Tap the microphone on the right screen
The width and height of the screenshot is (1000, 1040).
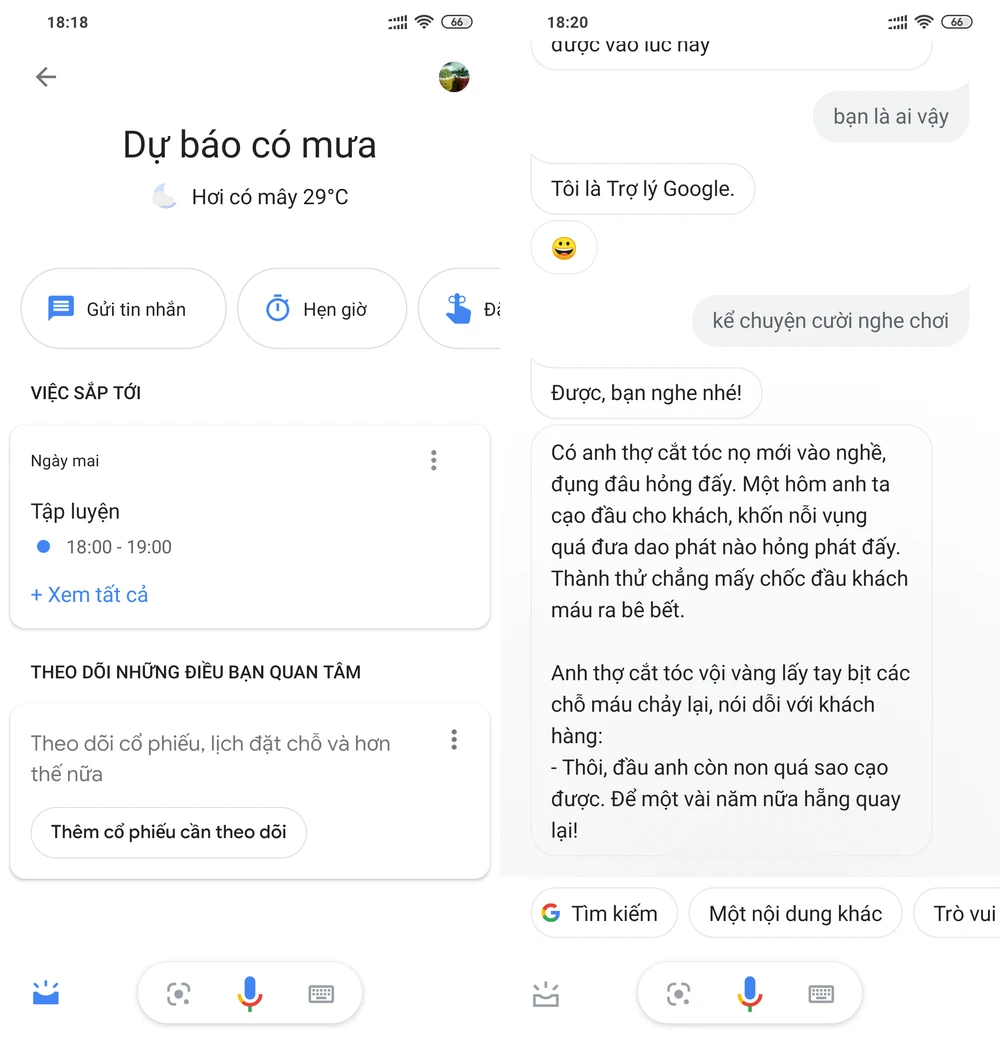pos(750,994)
